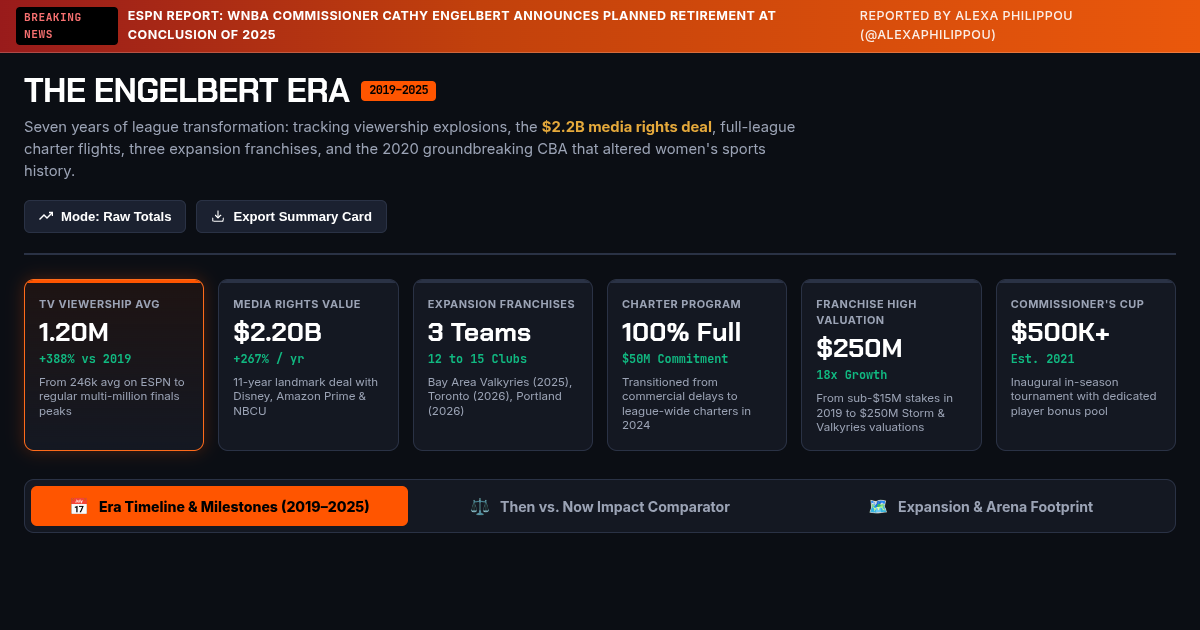Click the highlighted $2.2B media rights deal text
The width and height of the screenshot is (1200, 630).
[627, 127]
